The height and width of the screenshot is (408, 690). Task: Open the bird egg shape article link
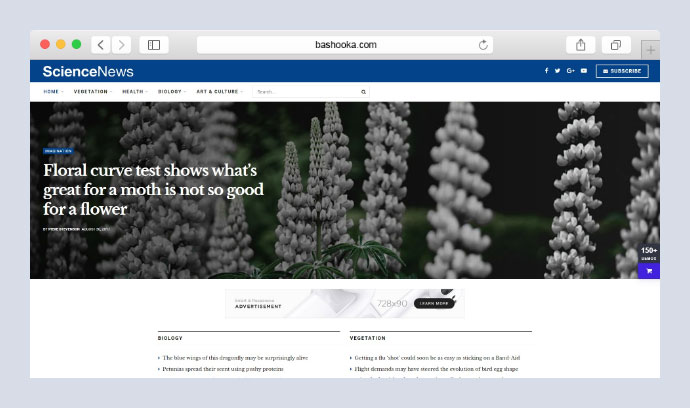pyautogui.click(x=436, y=369)
